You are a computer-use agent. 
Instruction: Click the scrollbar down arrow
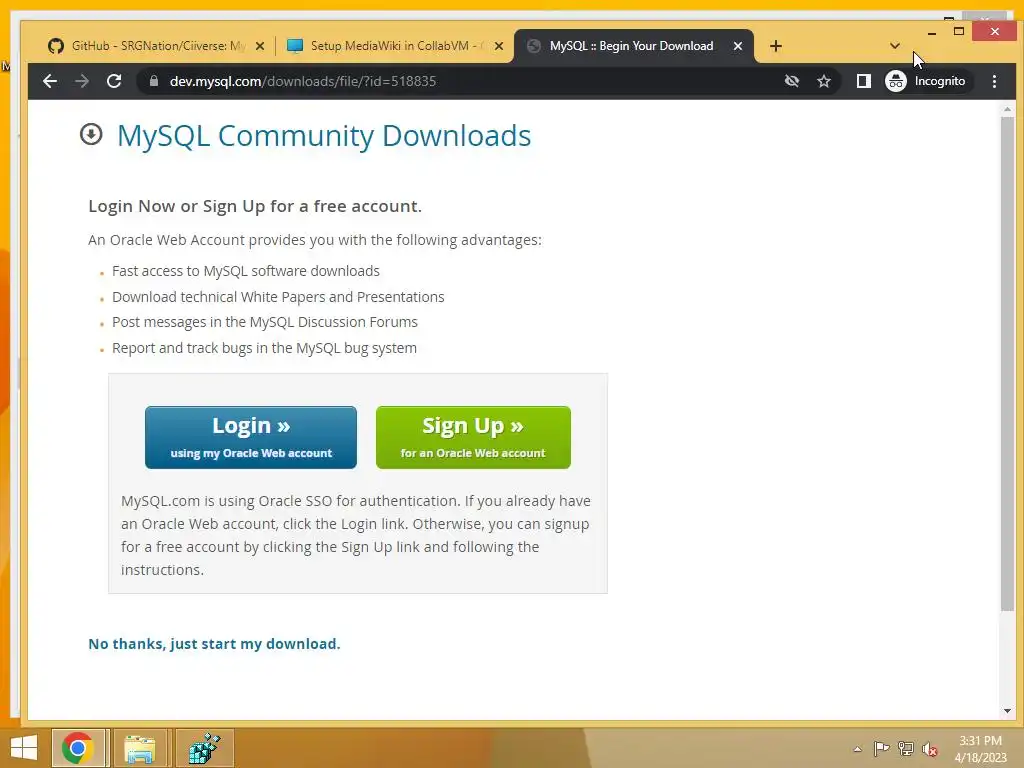click(1007, 711)
